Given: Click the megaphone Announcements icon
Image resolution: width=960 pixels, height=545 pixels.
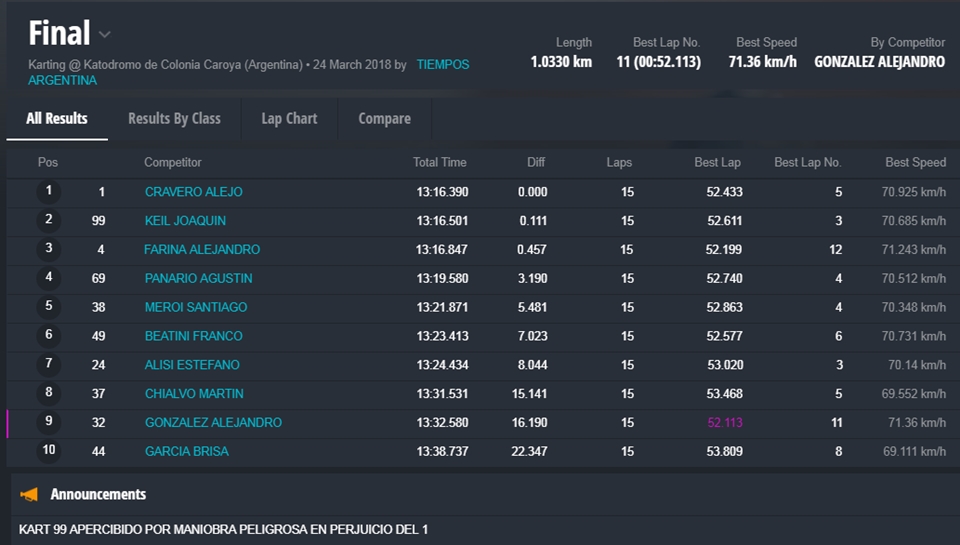Looking at the screenshot, I should pos(29,494).
